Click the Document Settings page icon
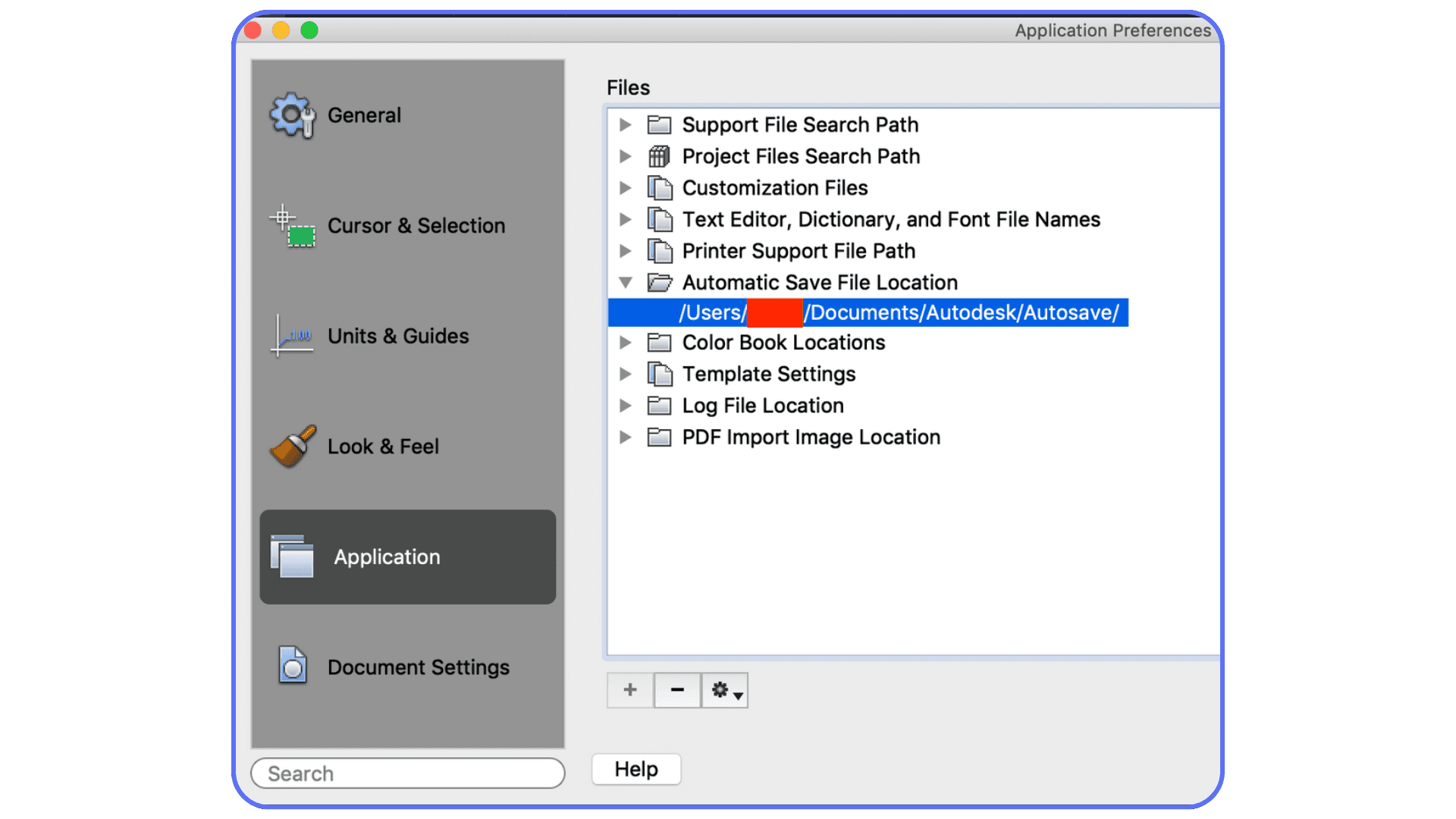 [293, 666]
